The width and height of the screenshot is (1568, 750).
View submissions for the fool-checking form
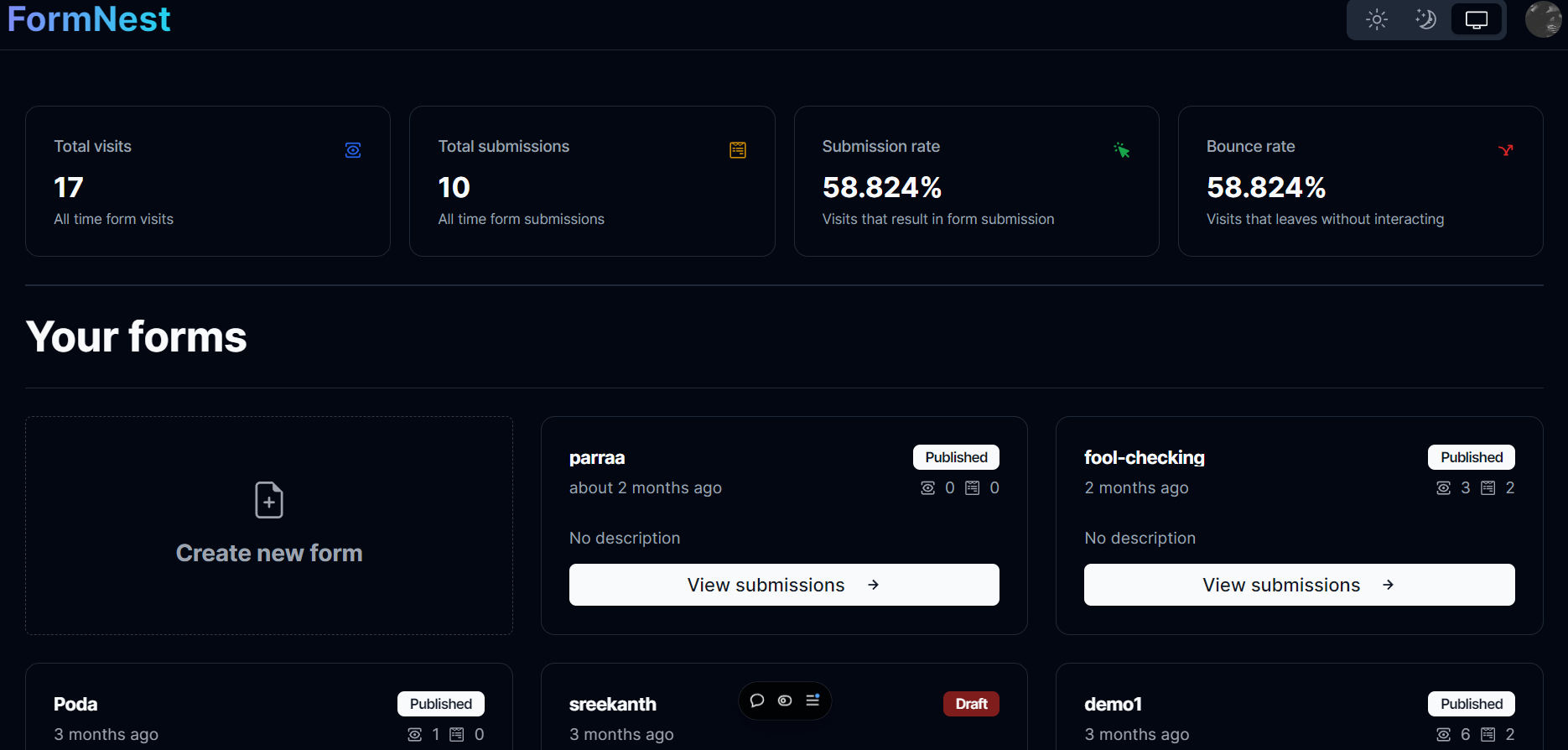(1299, 585)
